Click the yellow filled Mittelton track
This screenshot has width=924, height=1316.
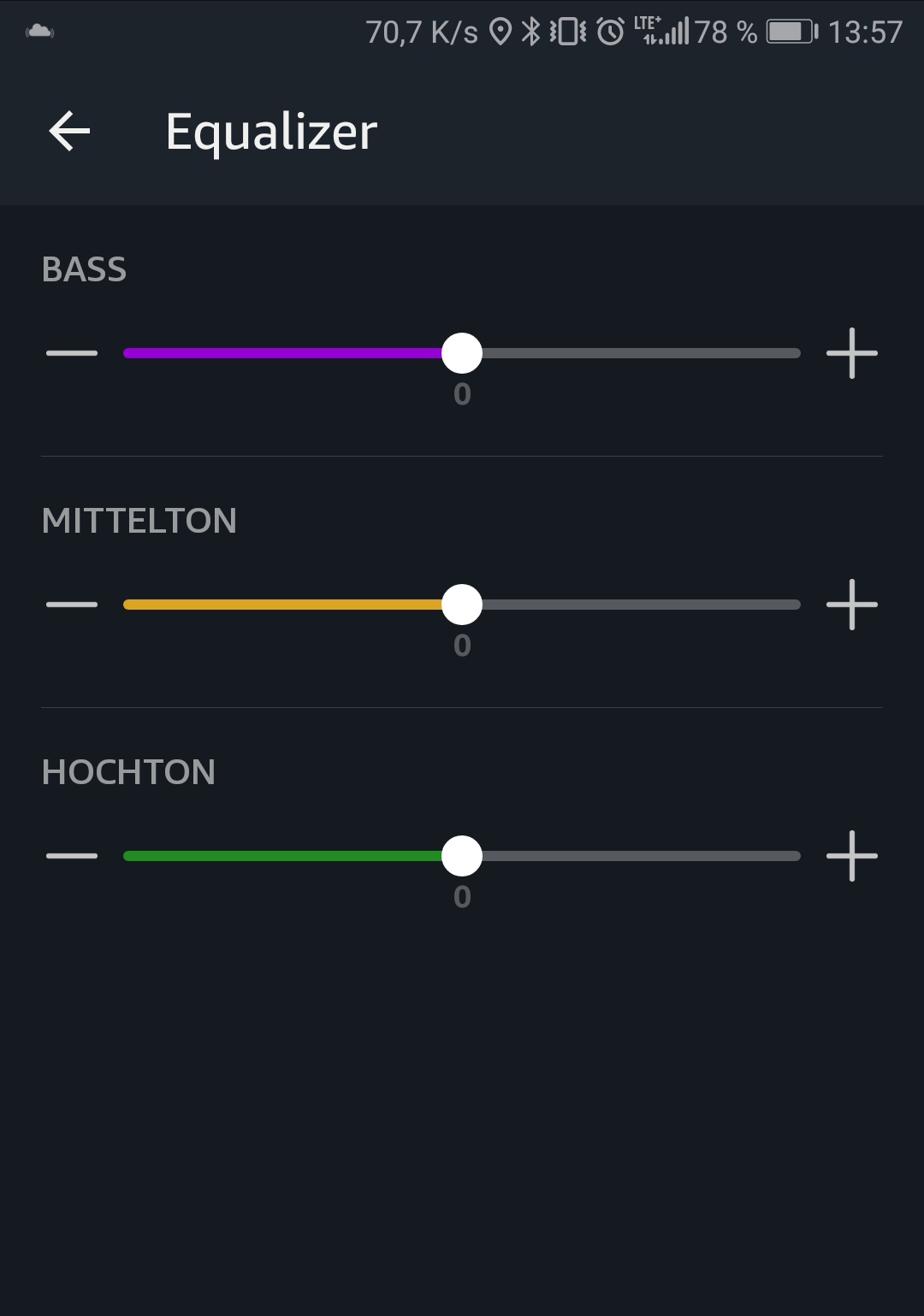pyautogui.click(x=282, y=605)
